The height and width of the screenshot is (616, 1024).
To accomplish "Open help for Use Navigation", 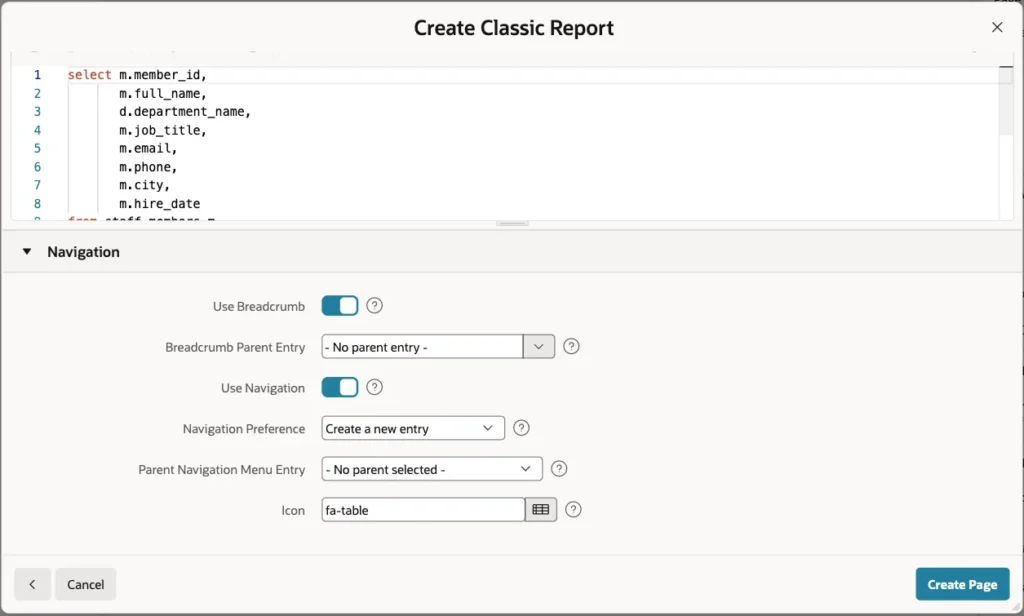I will (374, 387).
